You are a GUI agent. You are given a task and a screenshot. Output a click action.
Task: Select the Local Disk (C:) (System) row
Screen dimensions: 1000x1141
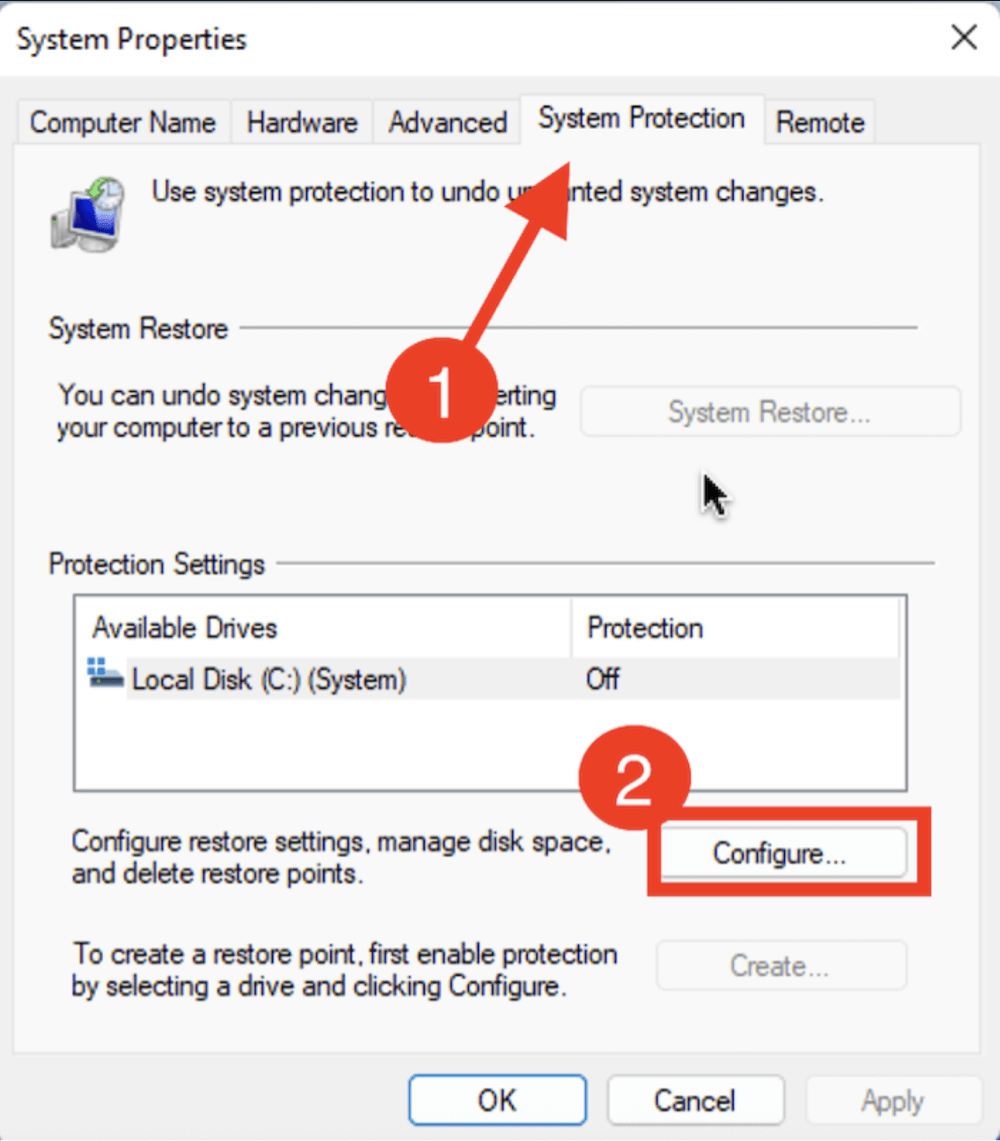(270, 678)
